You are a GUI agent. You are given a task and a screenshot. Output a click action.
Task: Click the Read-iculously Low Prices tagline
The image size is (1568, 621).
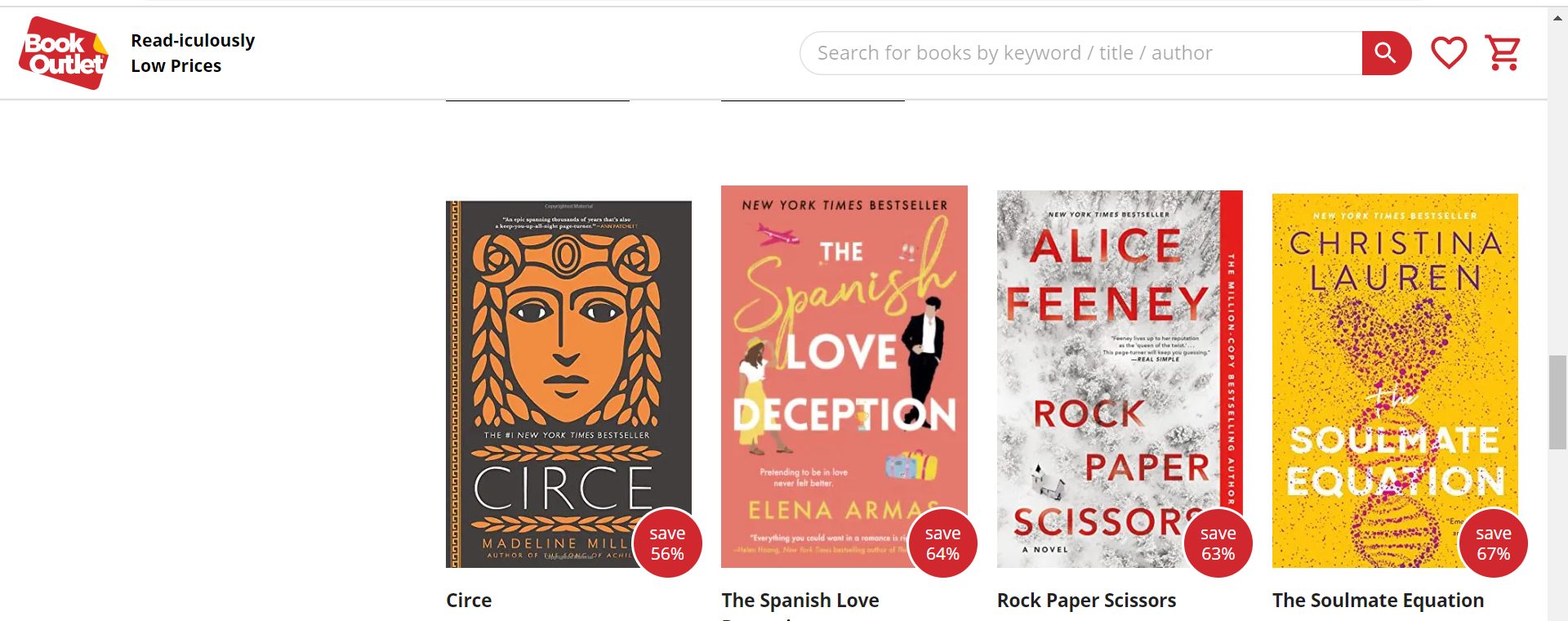(x=193, y=53)
